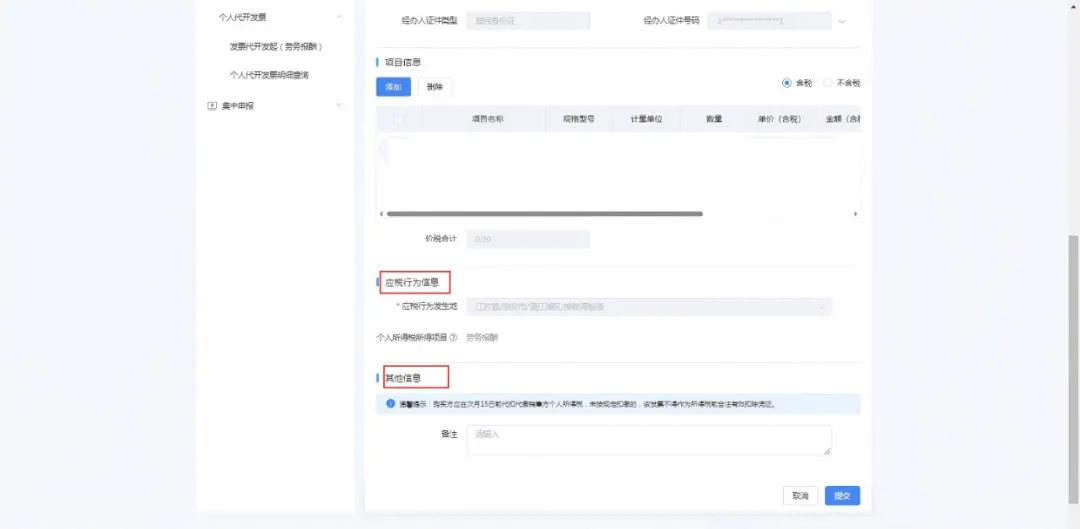
Task: Click the 计量单位 column header
Action: (x=646, y=119)
